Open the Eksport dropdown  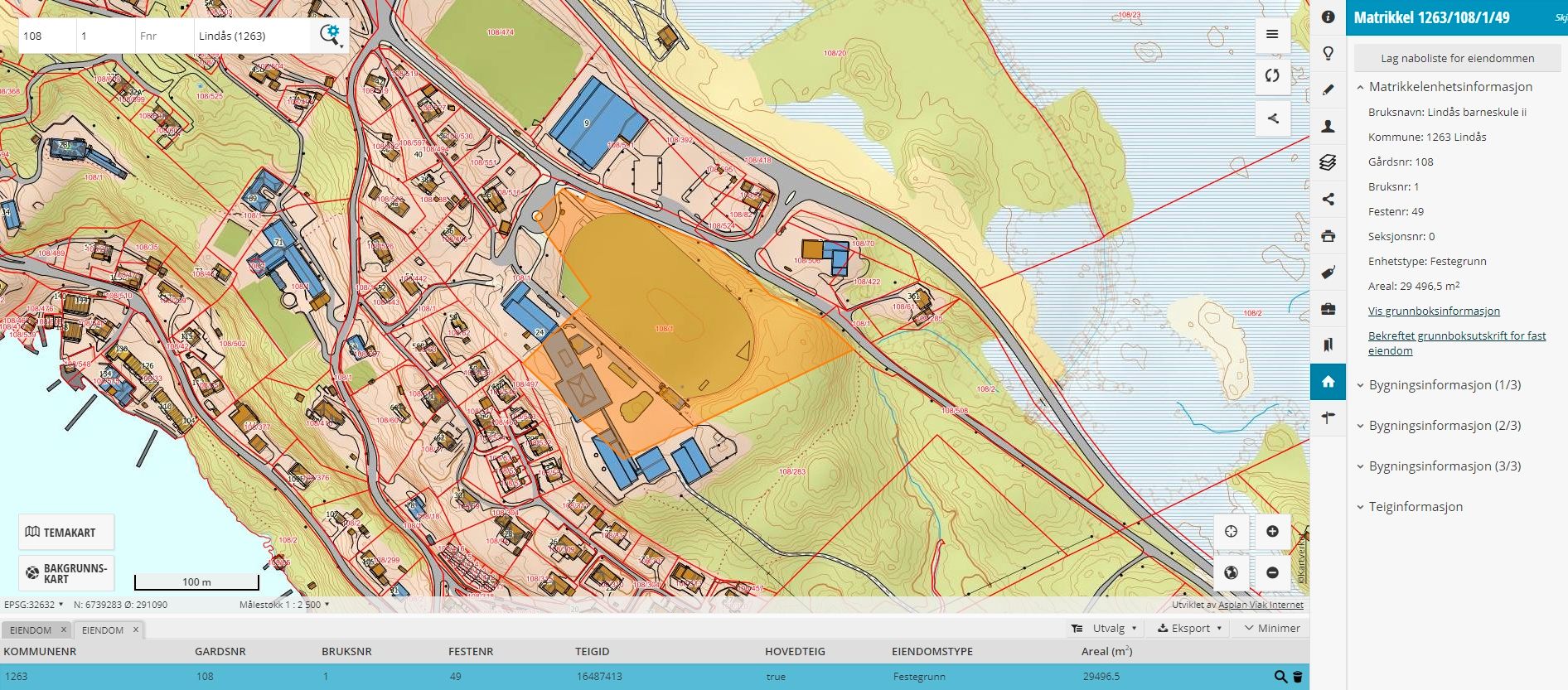pyautogui.click(x=1189, y=629)
